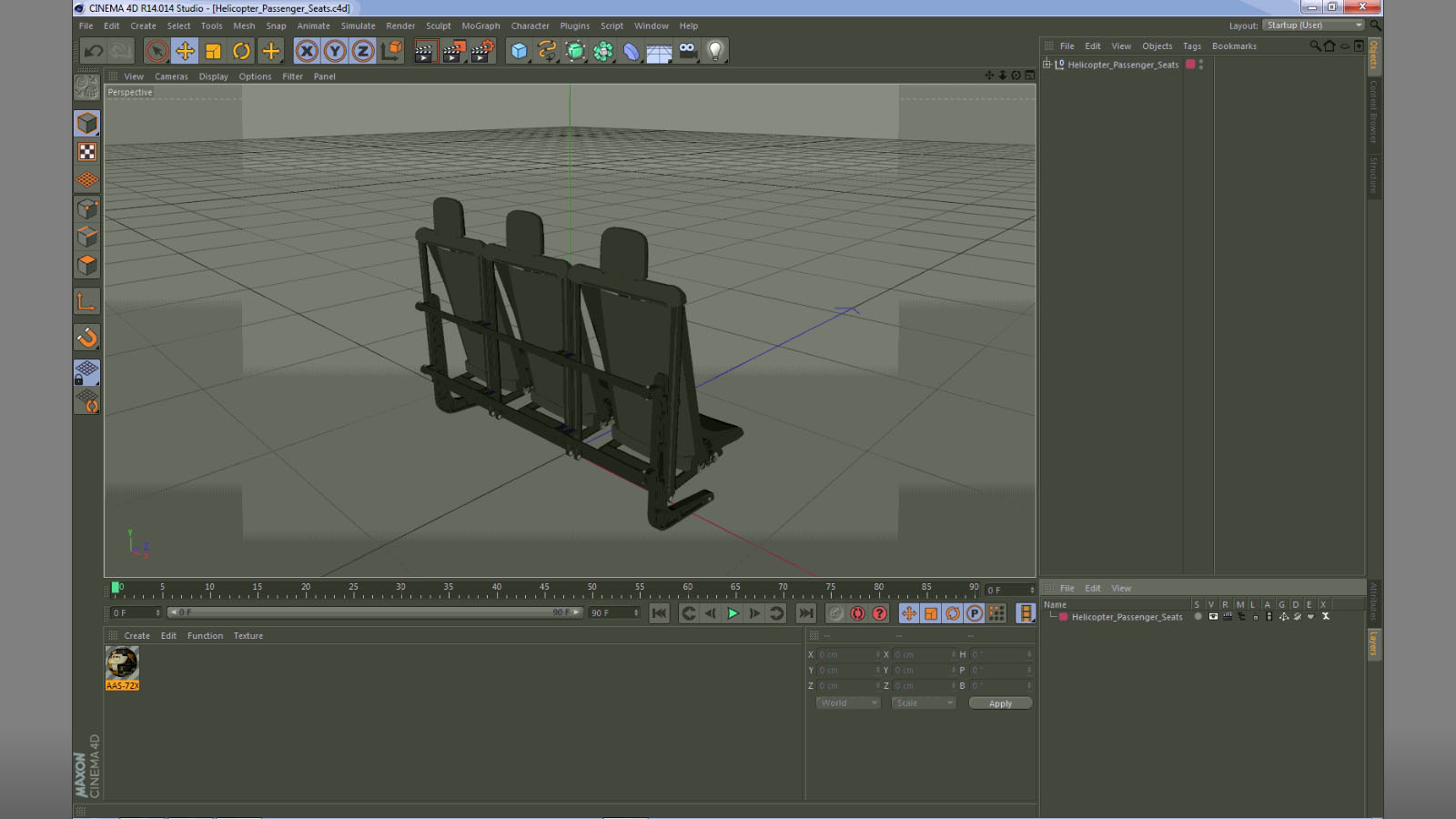
Task: Click the red Autokeying button
Action: 857,613
